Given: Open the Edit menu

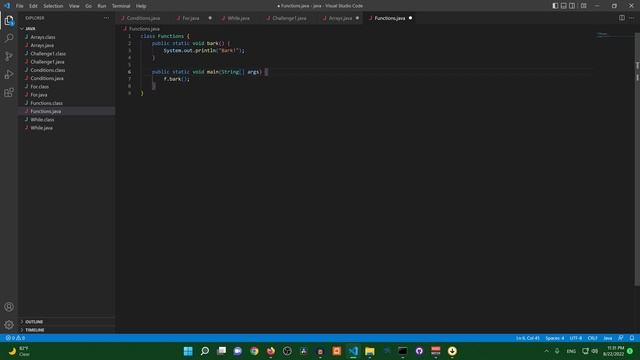Looking at the screenshot, I should 33,6.
